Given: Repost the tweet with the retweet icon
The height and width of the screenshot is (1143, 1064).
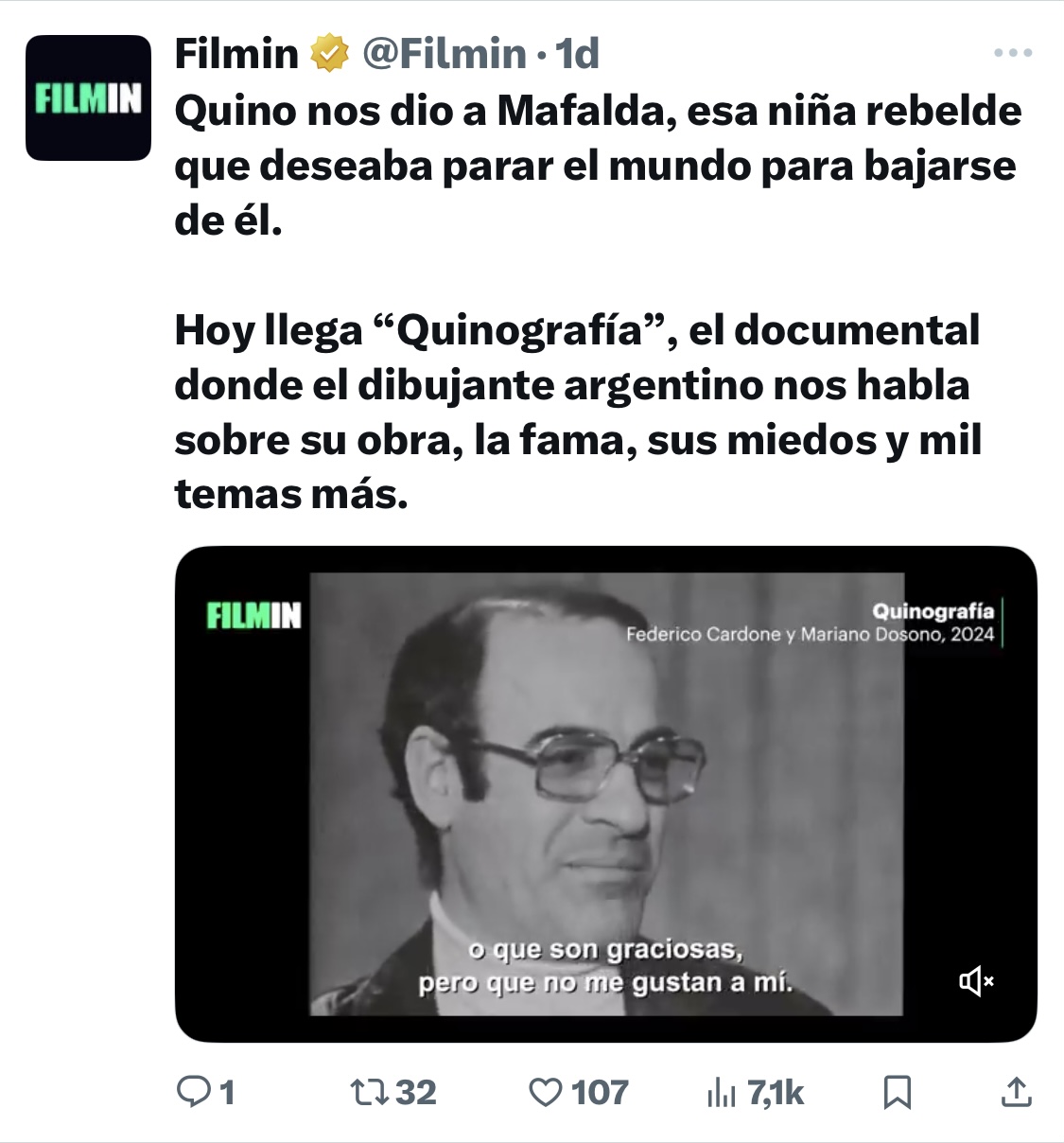Looking at the screenshot, I should [370, 1093].
